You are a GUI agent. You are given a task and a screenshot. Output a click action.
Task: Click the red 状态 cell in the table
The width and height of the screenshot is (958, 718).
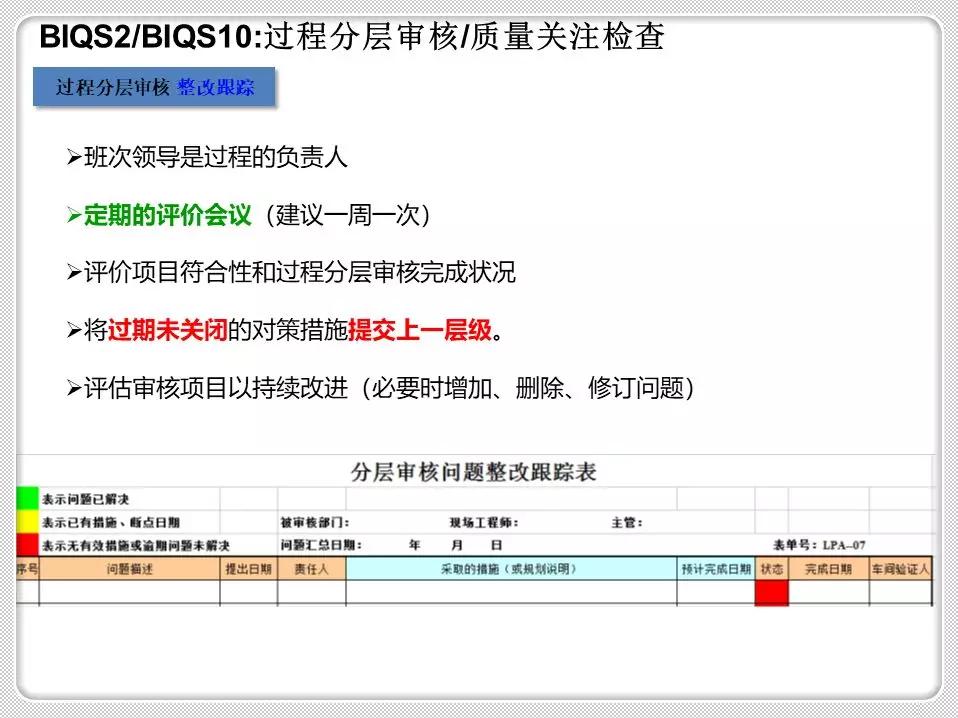770,594
